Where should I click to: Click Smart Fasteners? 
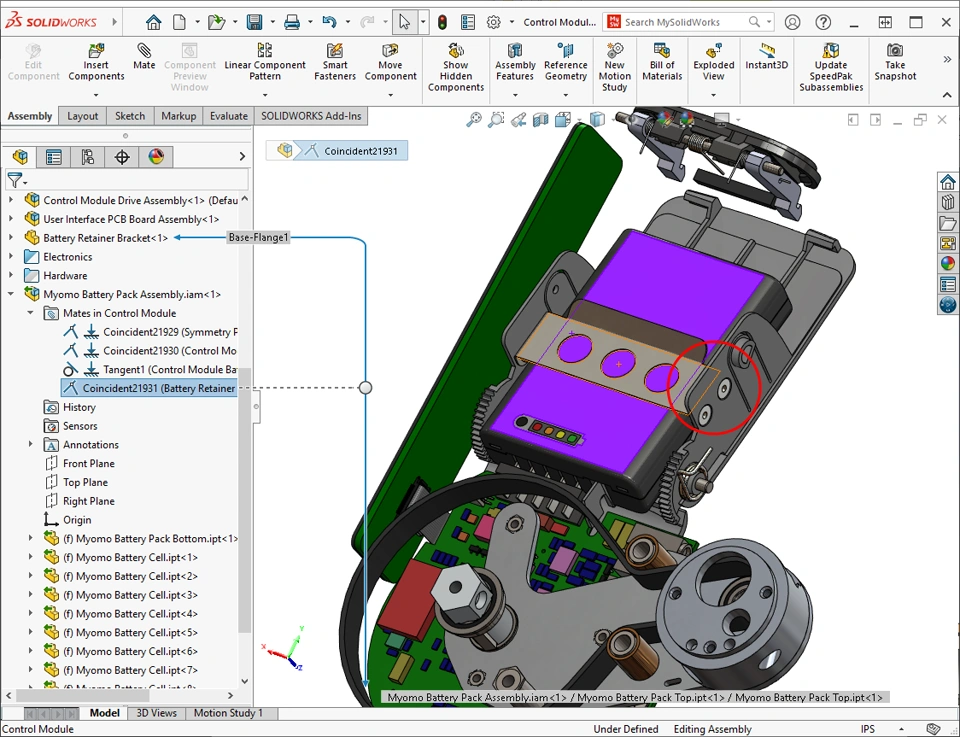pyautogui.click(x=335, y=62)
